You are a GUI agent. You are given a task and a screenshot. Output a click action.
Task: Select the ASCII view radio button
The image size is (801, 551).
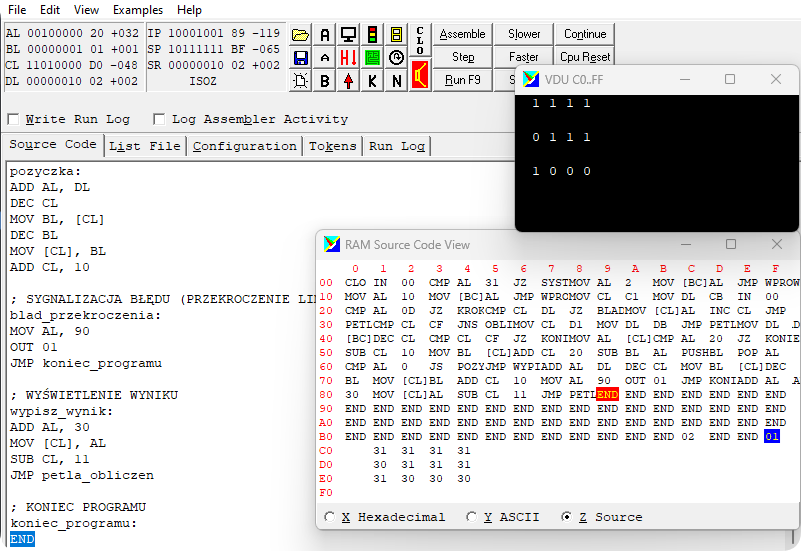473,517
